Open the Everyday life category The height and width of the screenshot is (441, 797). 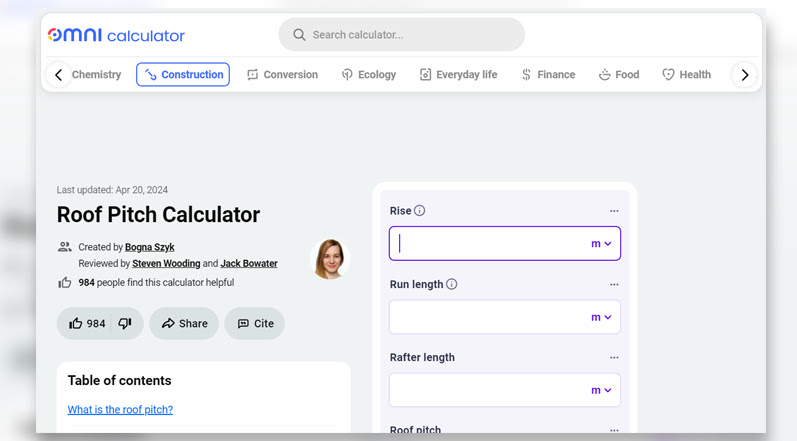(x=458, y=75)
